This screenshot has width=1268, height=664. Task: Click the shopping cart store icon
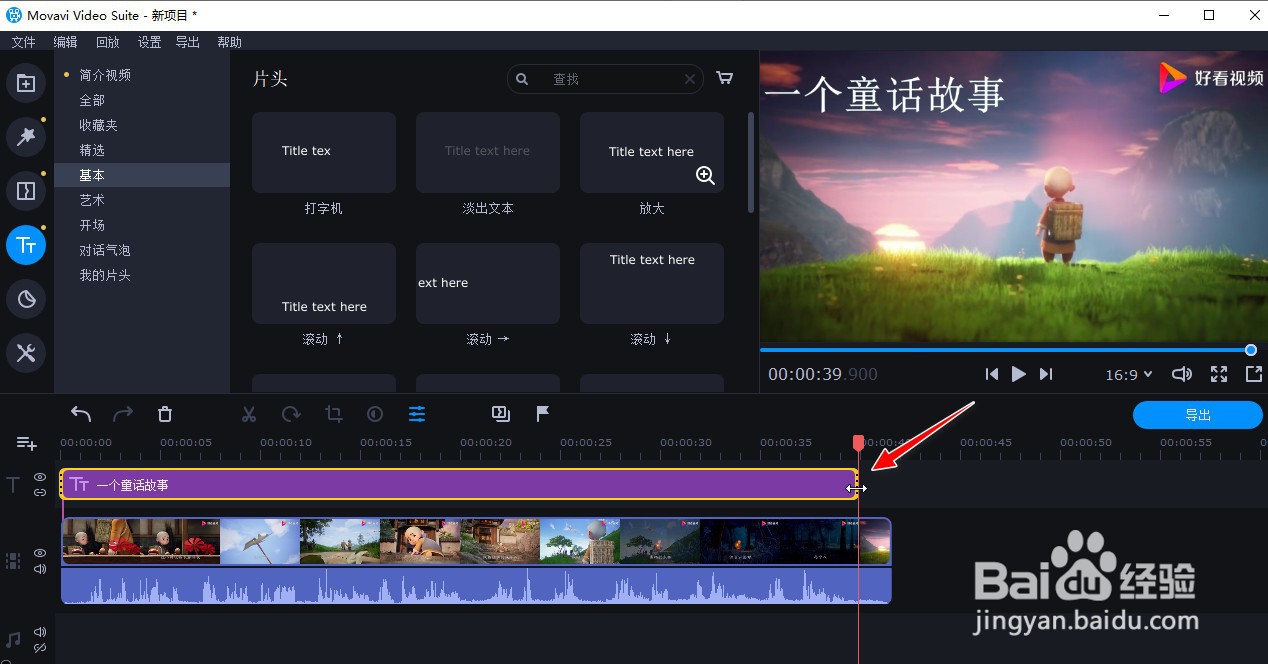coord(725,78)
